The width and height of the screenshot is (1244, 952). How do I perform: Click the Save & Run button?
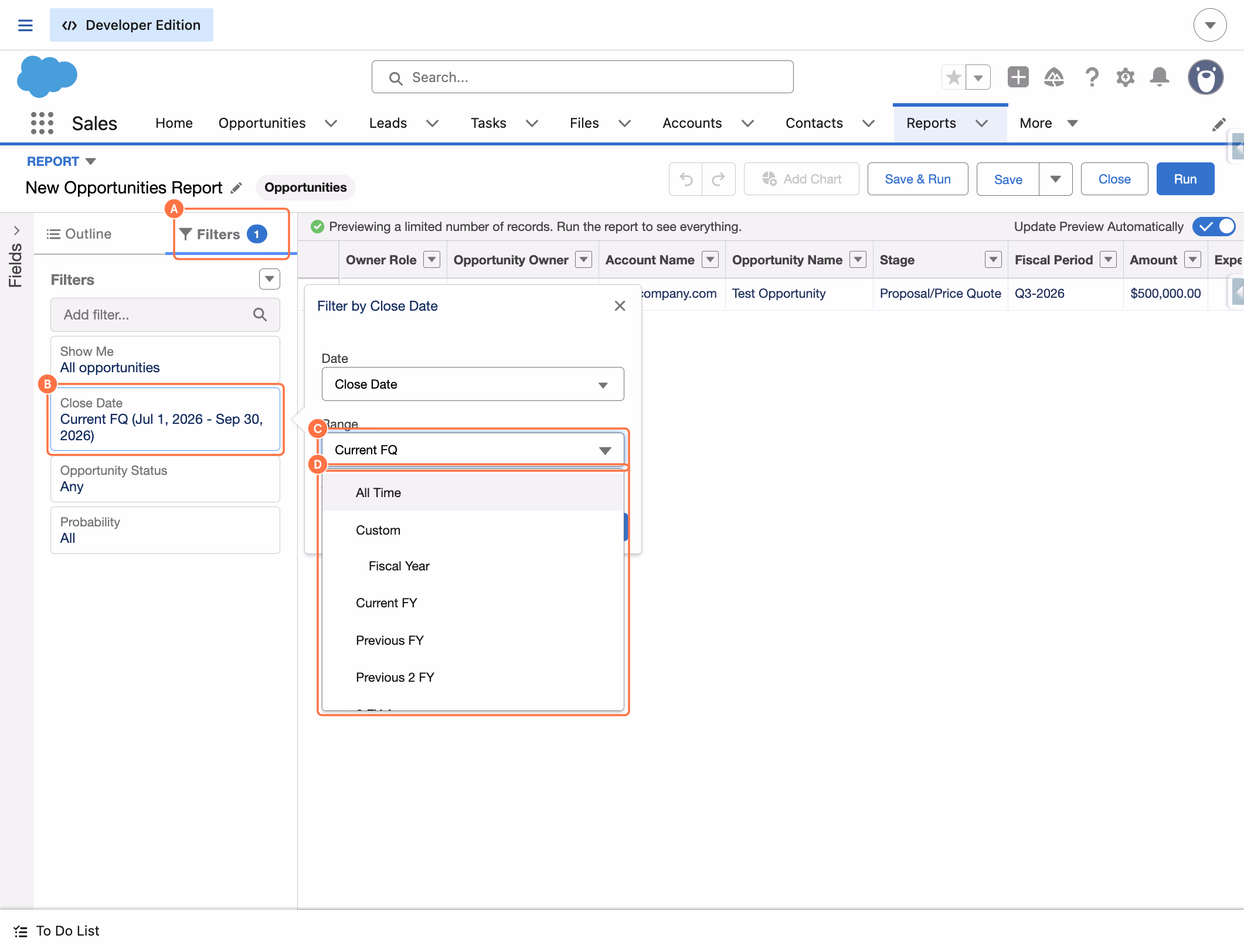[917, 179]
